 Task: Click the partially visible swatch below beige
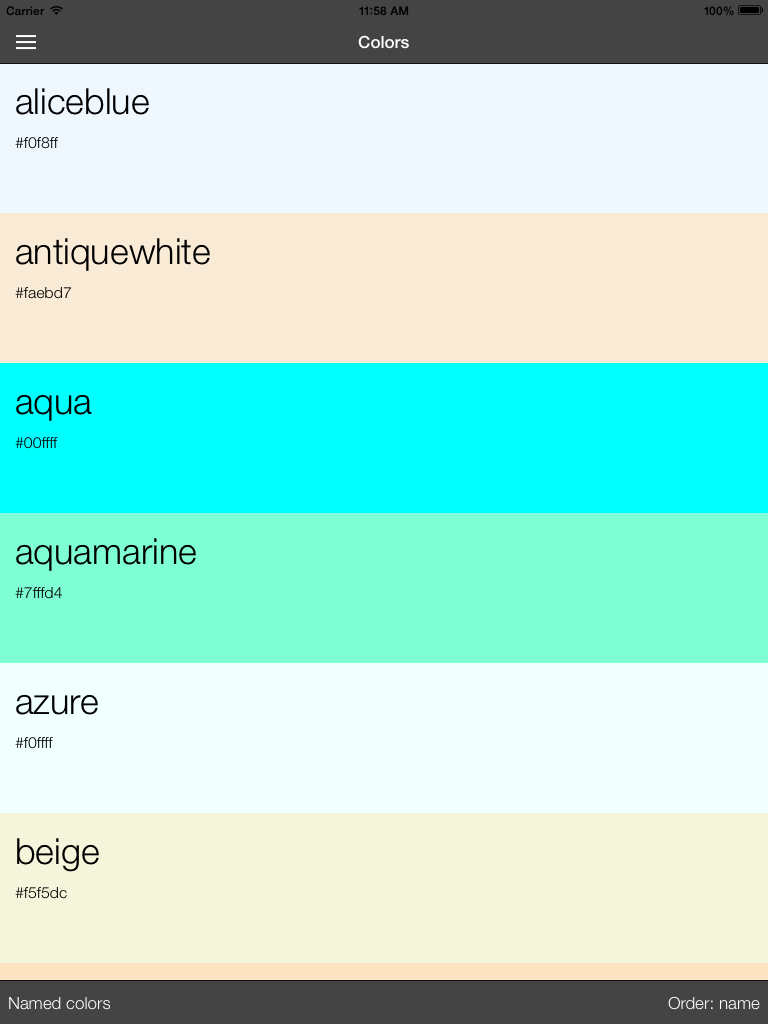point(384,971)
